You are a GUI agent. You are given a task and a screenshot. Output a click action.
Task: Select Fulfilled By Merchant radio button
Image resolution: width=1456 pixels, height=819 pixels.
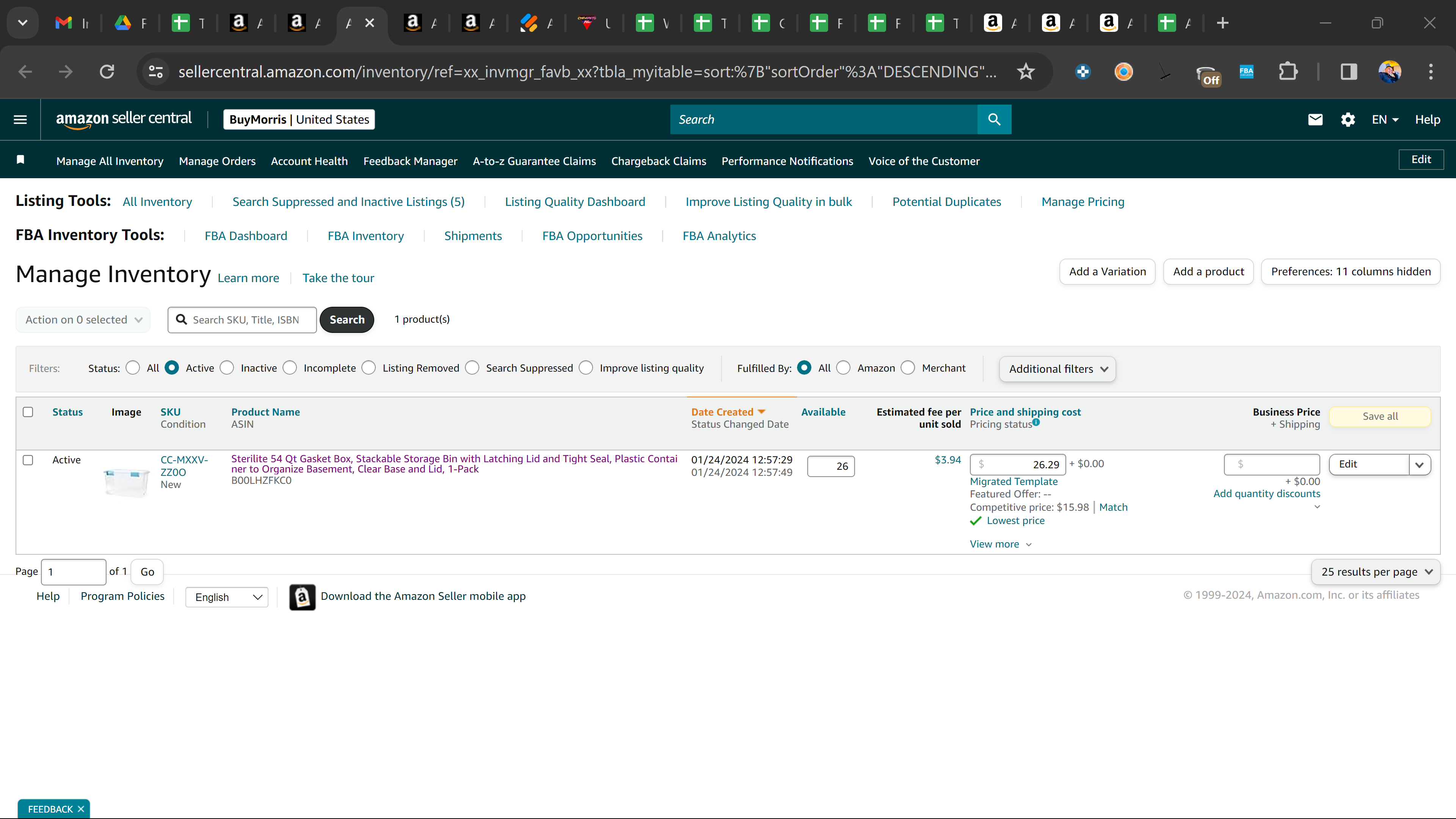[x=908, y=368]
